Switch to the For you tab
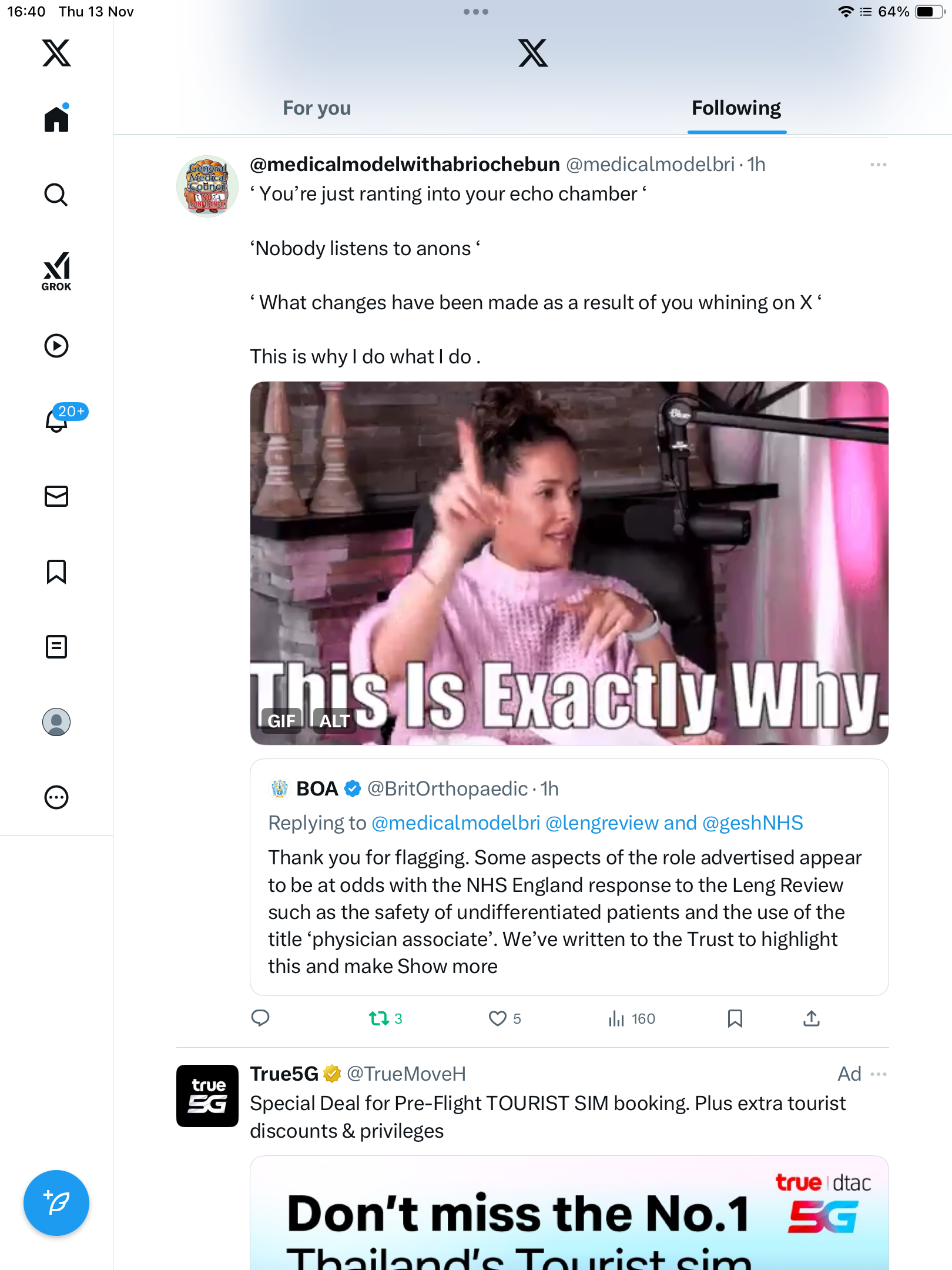 pyautogui.click(x=317, y=108)
